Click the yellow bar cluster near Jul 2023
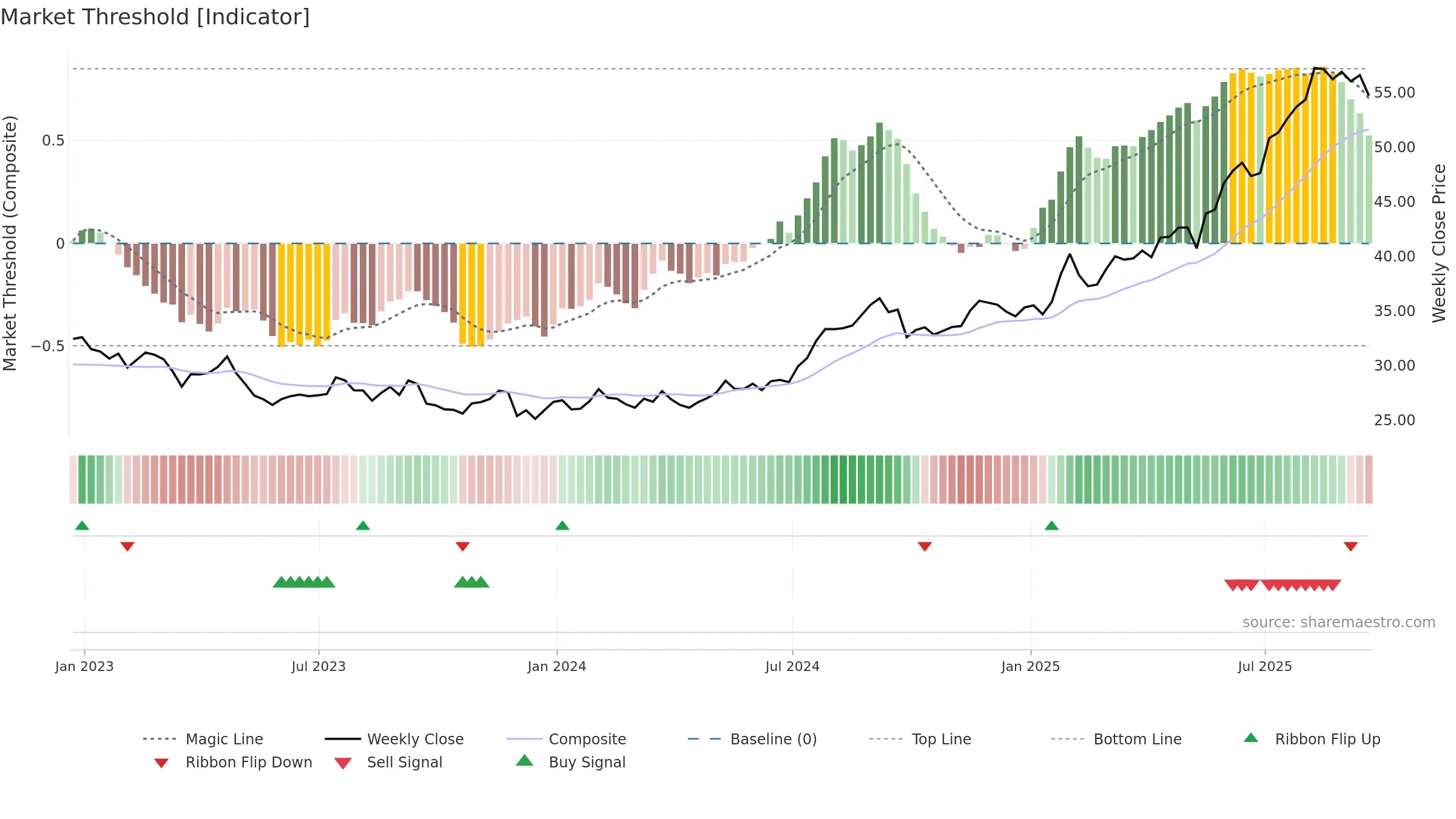The height and width of the screenshot is (819, 1456). coord(304,294)
